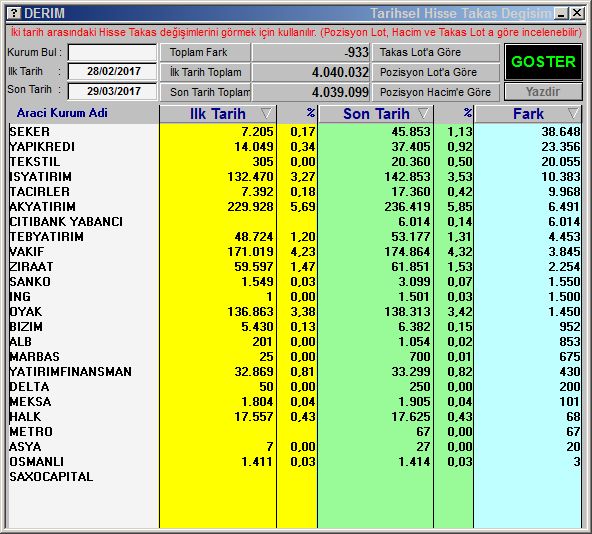Edit the Ilk Tarih date field 28/02/2017
Viewport: 592px width, 534px height.
pyautogui.click(x=113, y=71)
